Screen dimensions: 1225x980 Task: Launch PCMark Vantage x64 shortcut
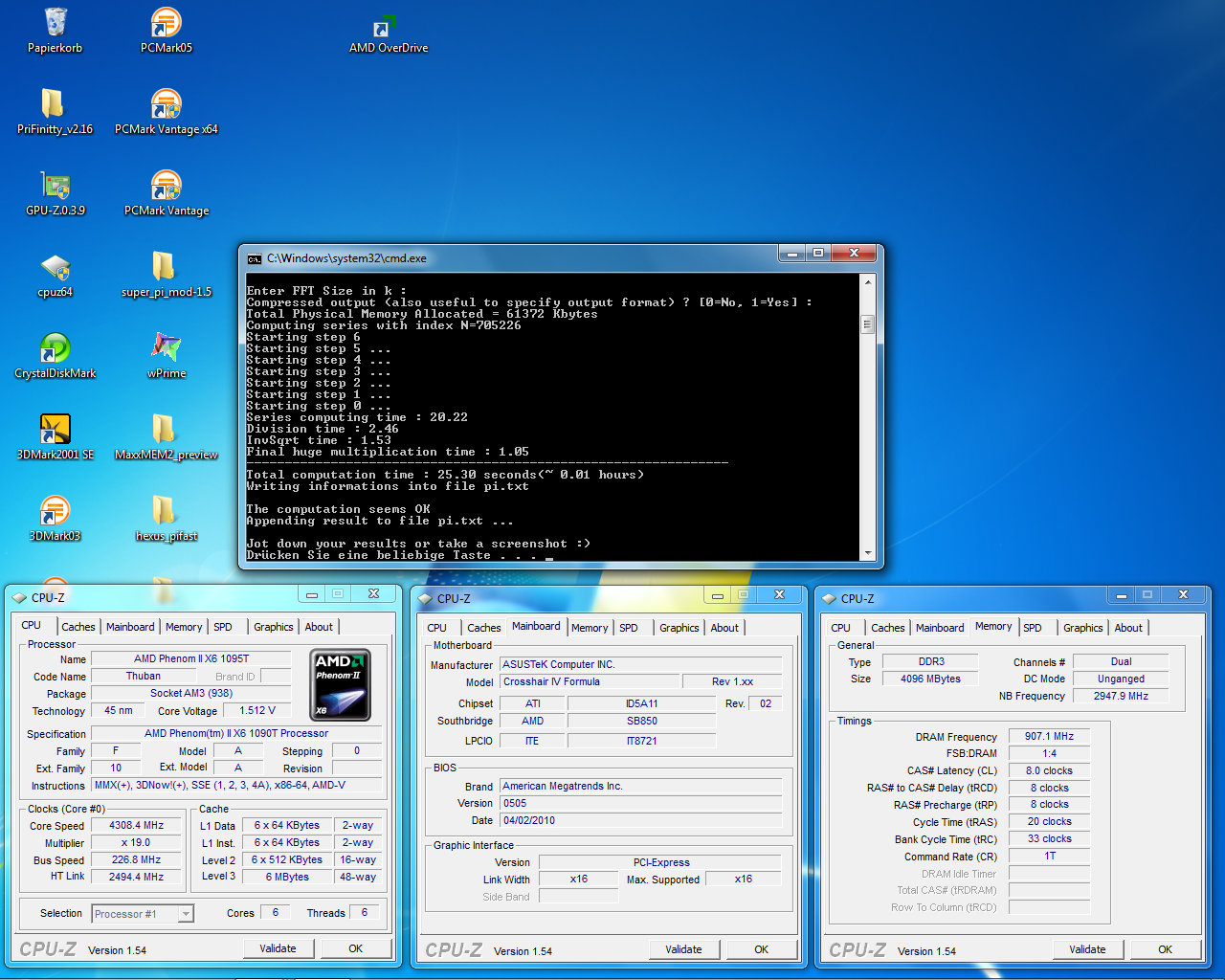tap(167, 111)
